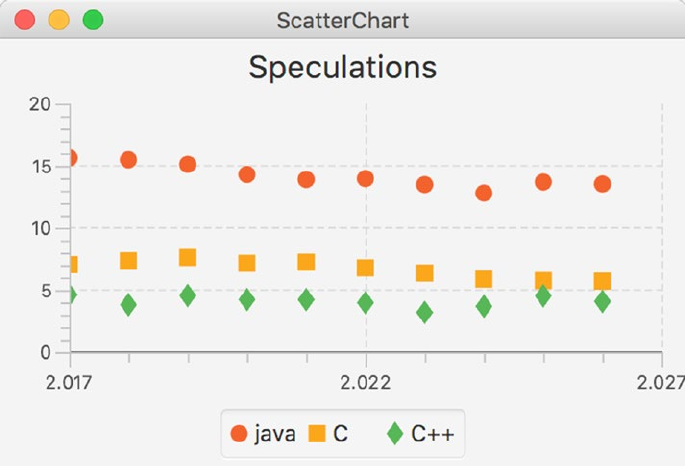
Task: Click the 20 label on the y-axis
Action: click(x=41, y=104)
